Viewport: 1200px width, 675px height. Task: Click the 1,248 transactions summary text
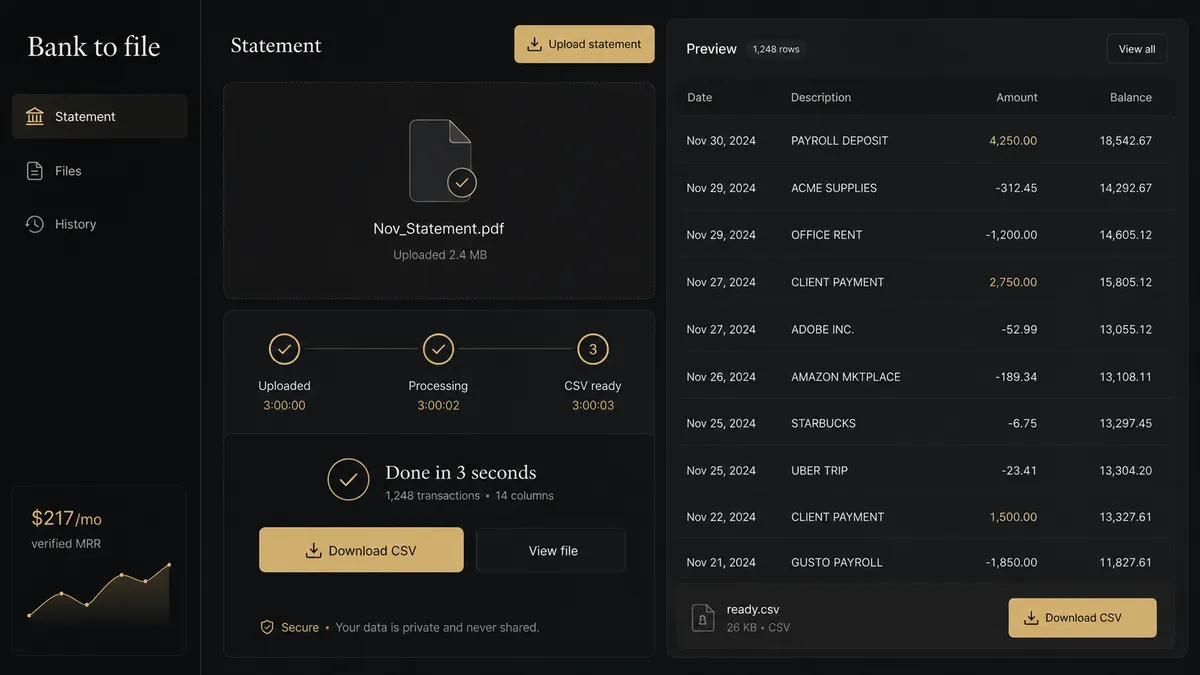(433, 495)
